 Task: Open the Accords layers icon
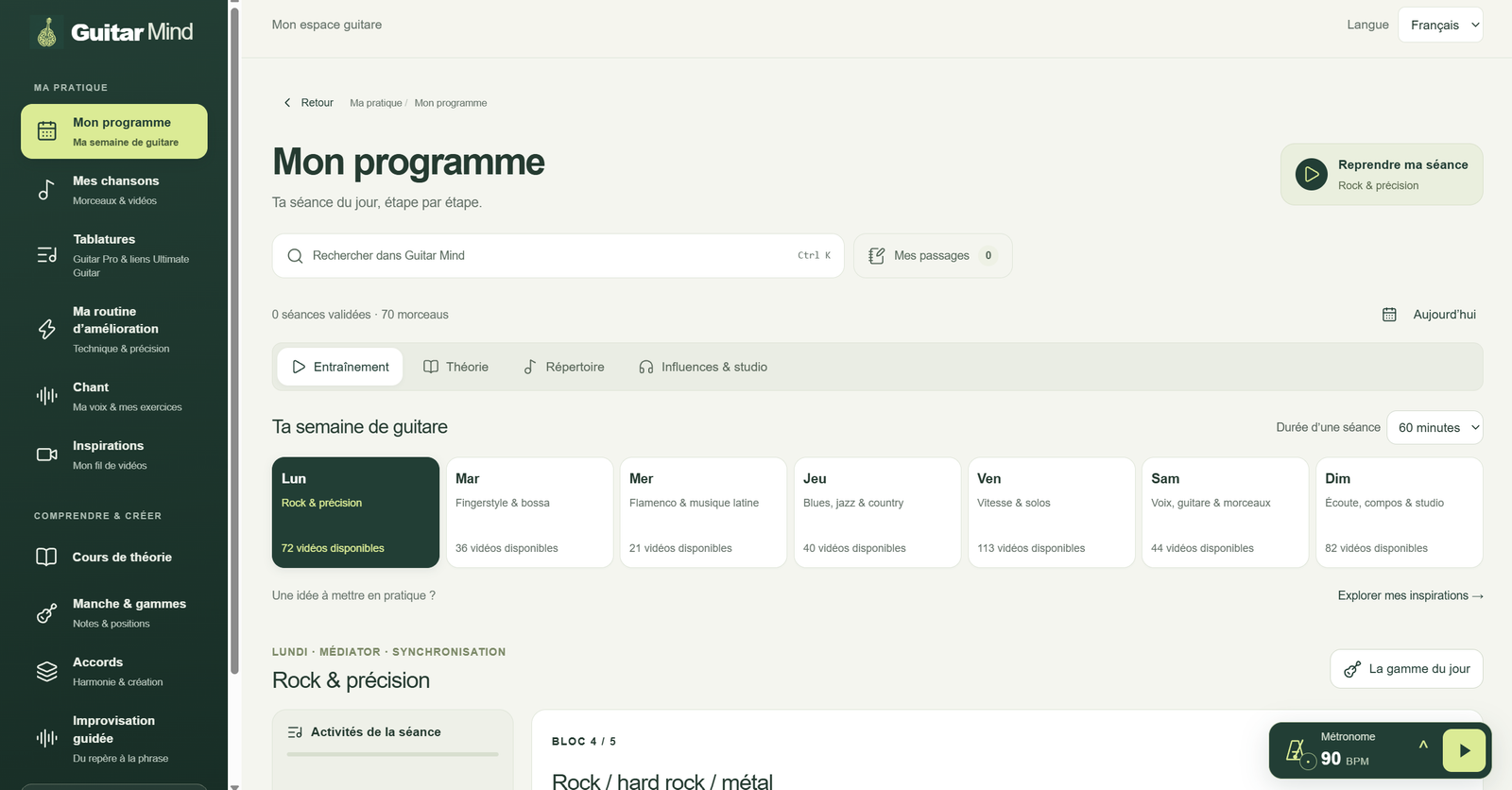[46, 672]
